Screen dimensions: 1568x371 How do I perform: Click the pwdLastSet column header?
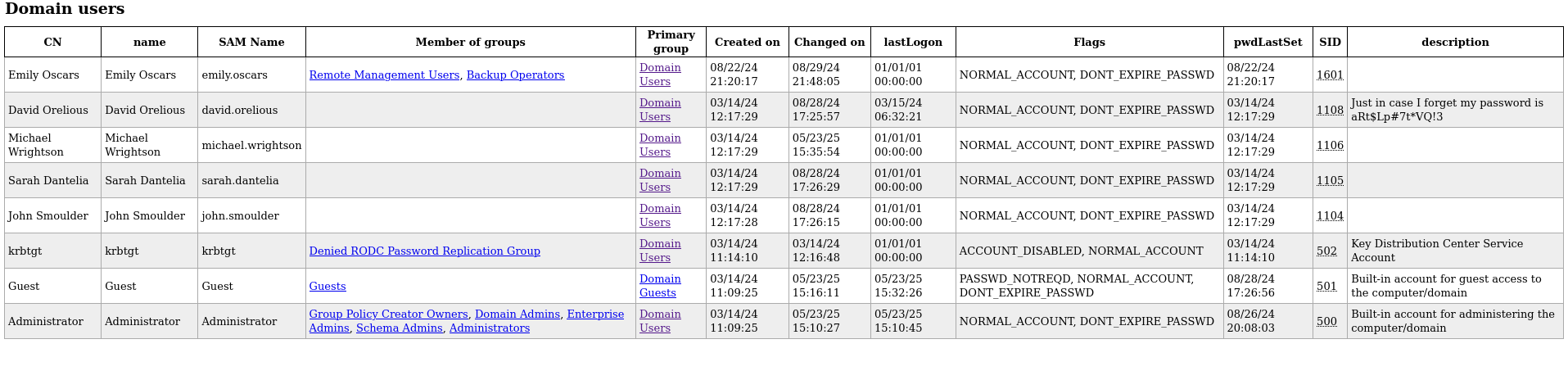[1268, 43]
